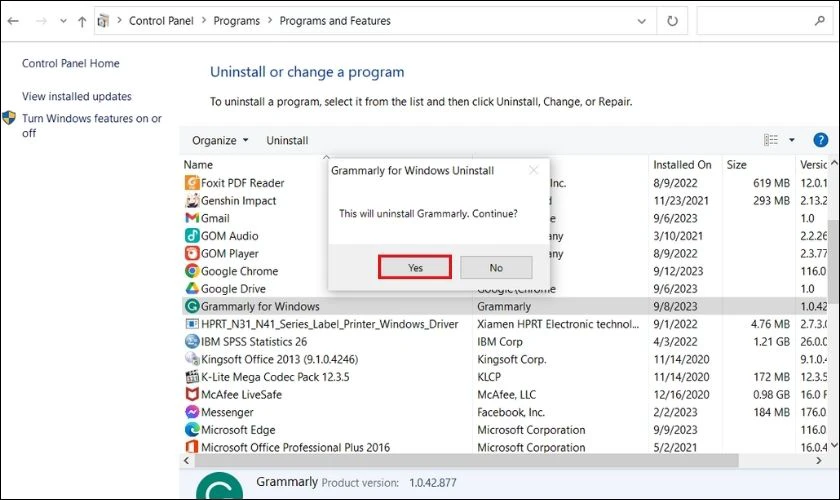Click the Gmail app icon
This screenshot has height=500, width=840.
pos(192,218)
